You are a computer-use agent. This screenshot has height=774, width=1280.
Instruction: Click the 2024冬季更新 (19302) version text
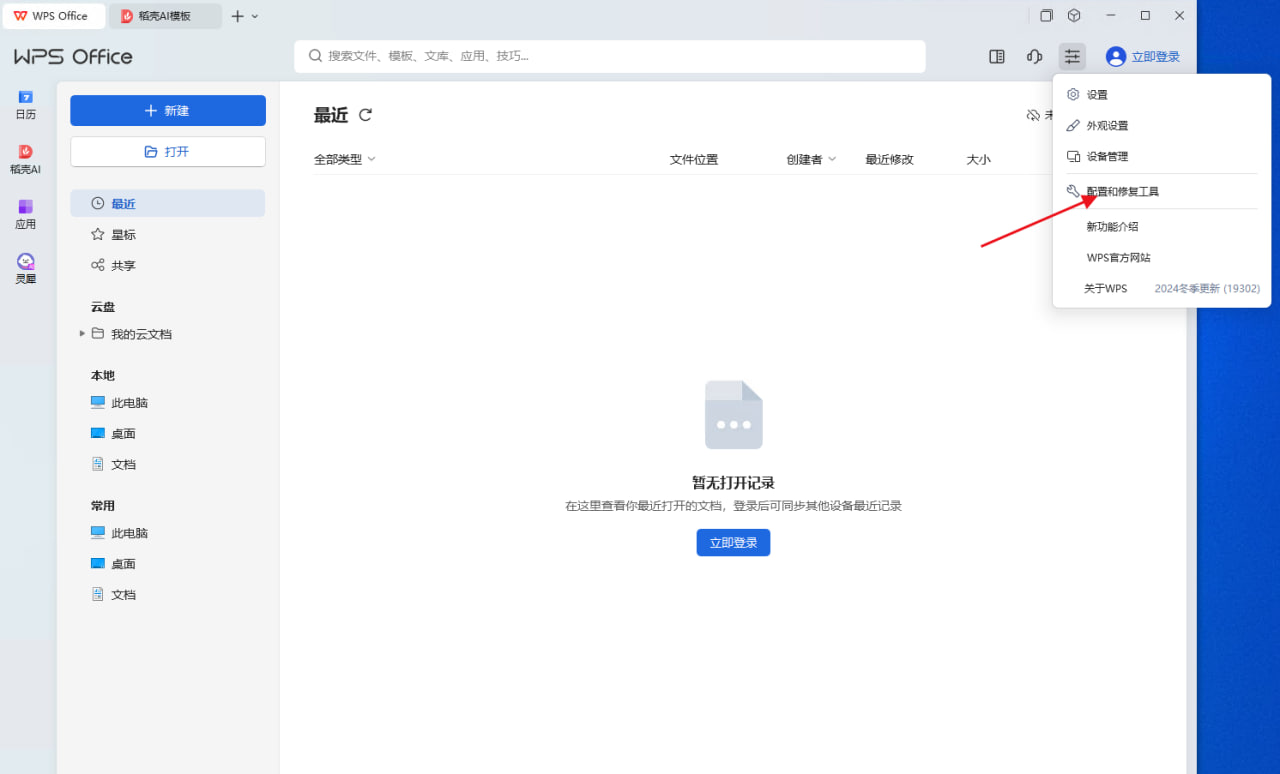(1207, 289)
